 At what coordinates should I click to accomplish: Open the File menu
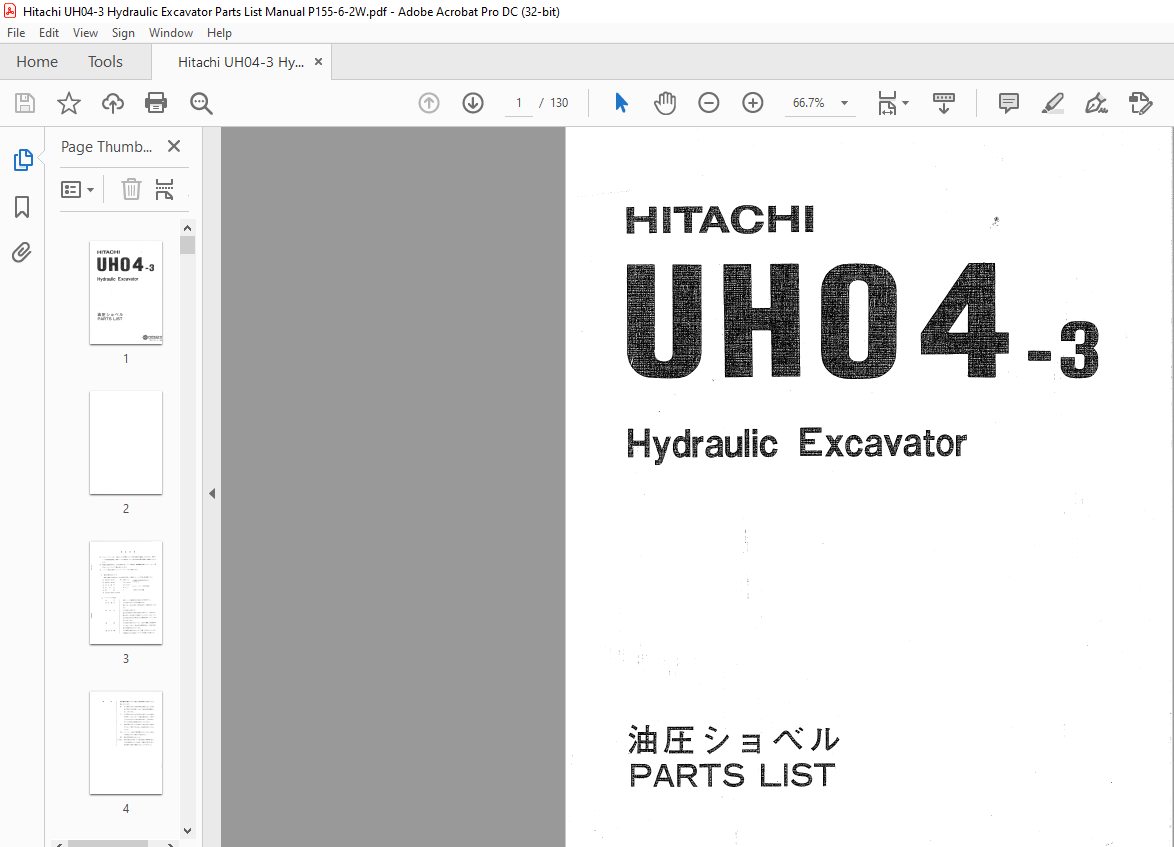pos(16,33)
